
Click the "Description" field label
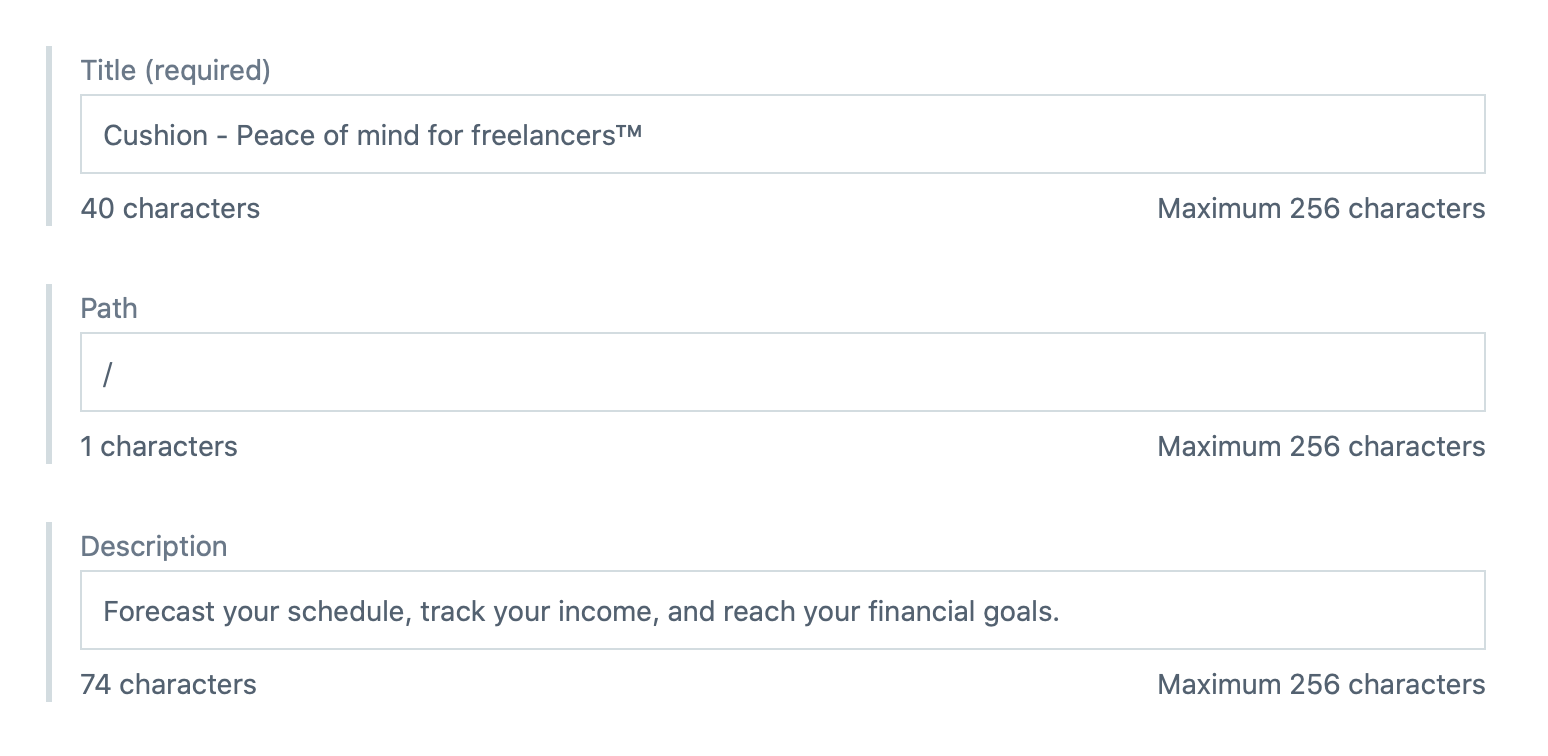pos(154,546)
